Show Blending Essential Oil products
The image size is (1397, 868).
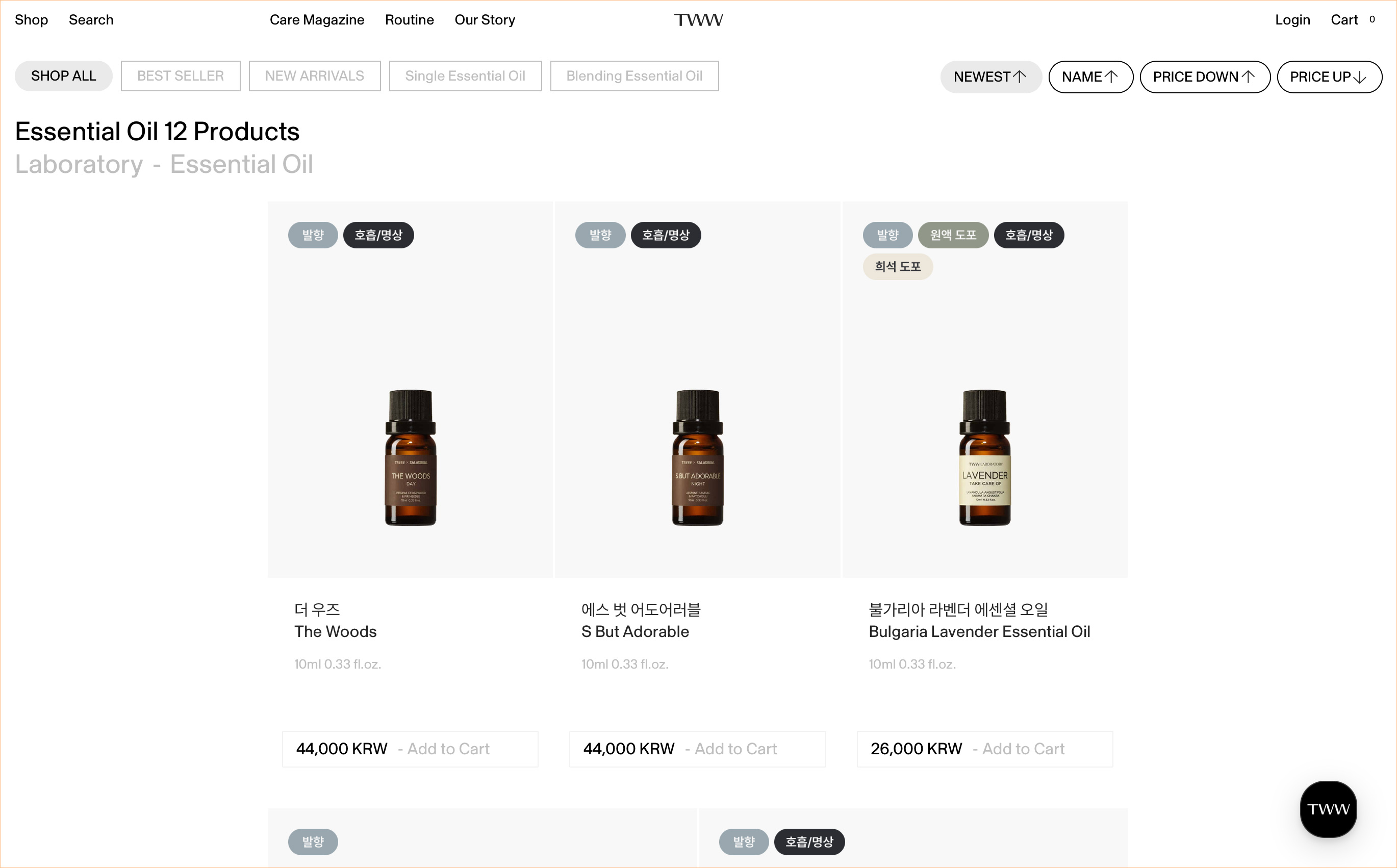[x=633, y=76]
